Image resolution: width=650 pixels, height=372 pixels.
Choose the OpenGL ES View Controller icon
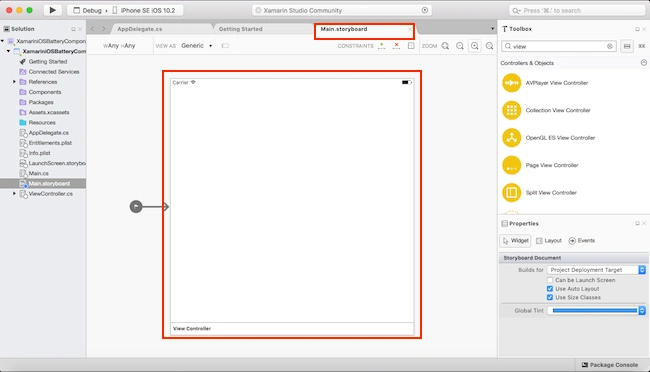pos(512,138)
